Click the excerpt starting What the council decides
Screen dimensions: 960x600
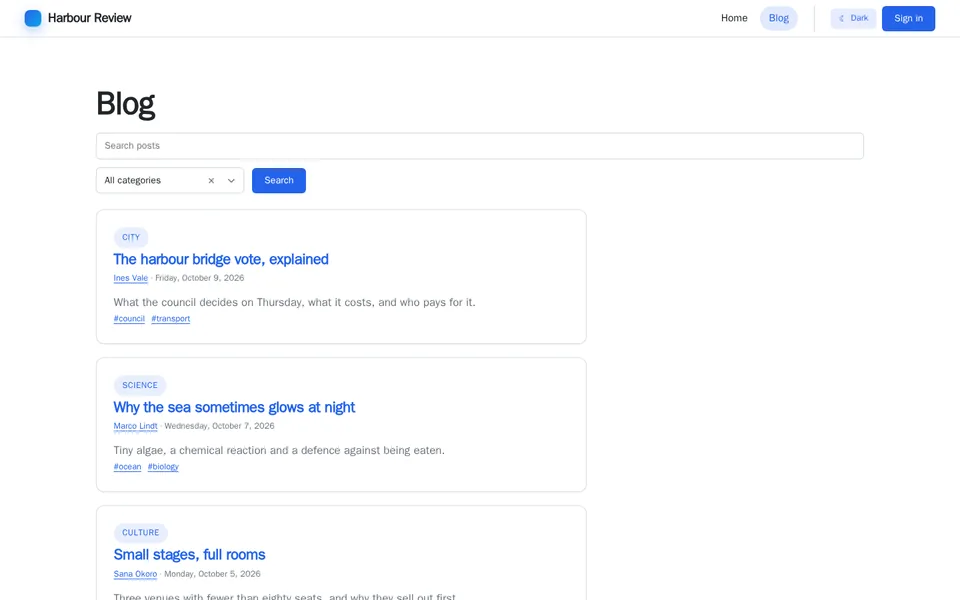(294, 302)
